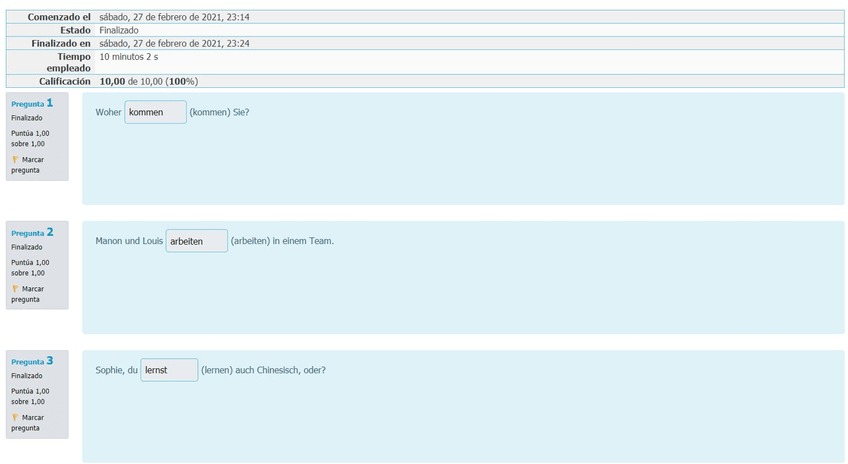Click the '(lernen) auch Chinesisch, oder?' text

[263, 370]
